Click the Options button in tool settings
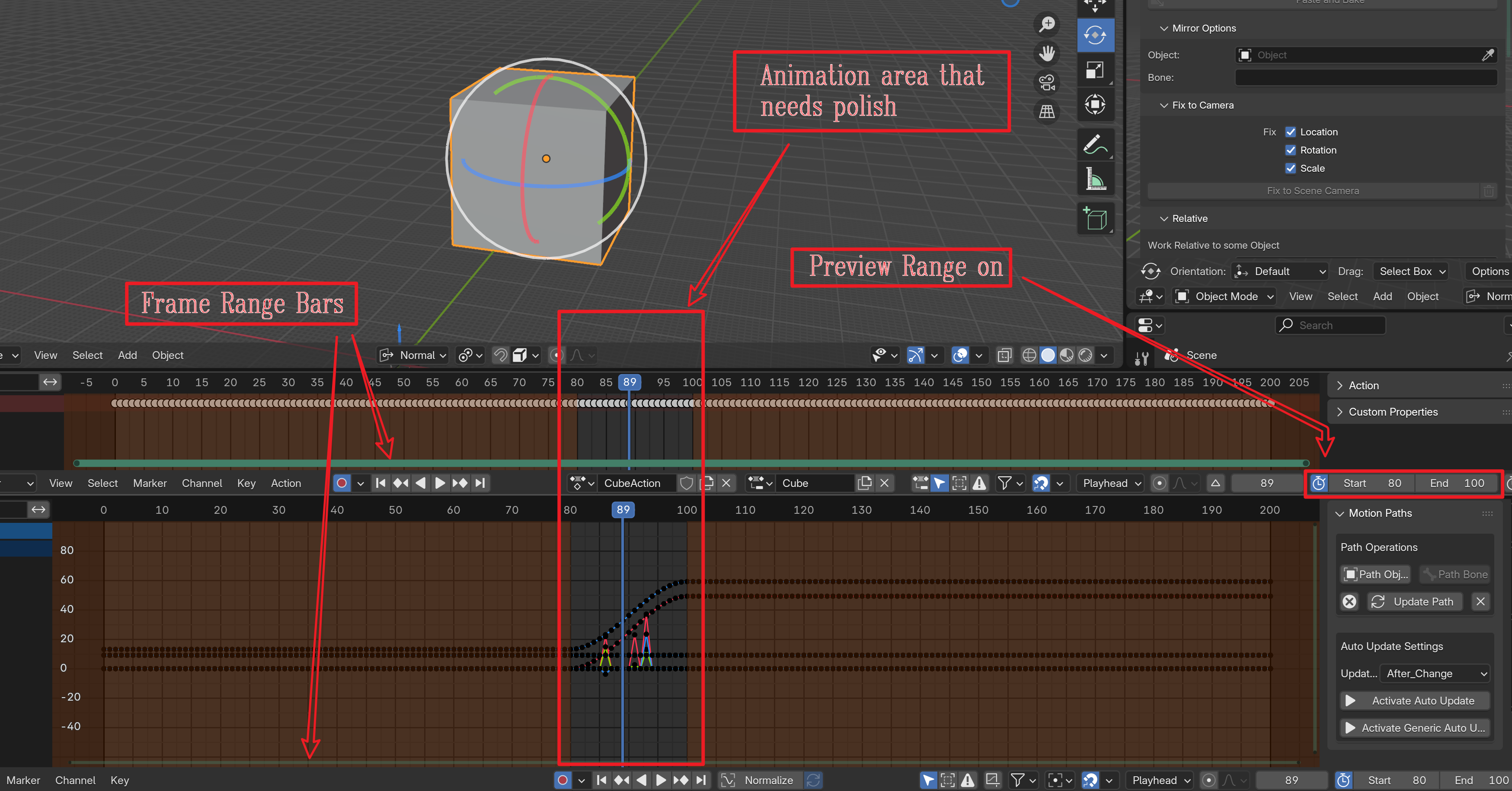 click(1489, 271)
